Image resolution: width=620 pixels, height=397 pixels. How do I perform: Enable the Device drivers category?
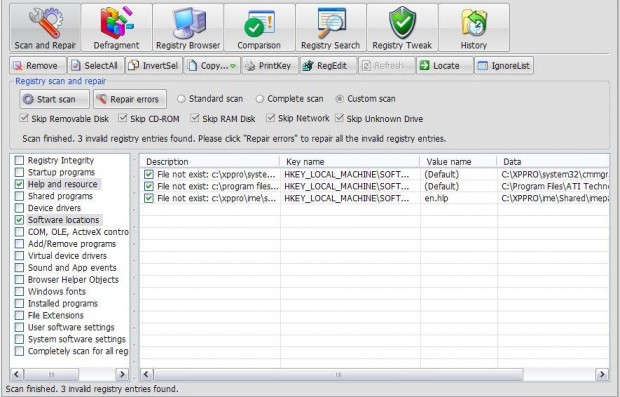(19, 208)
